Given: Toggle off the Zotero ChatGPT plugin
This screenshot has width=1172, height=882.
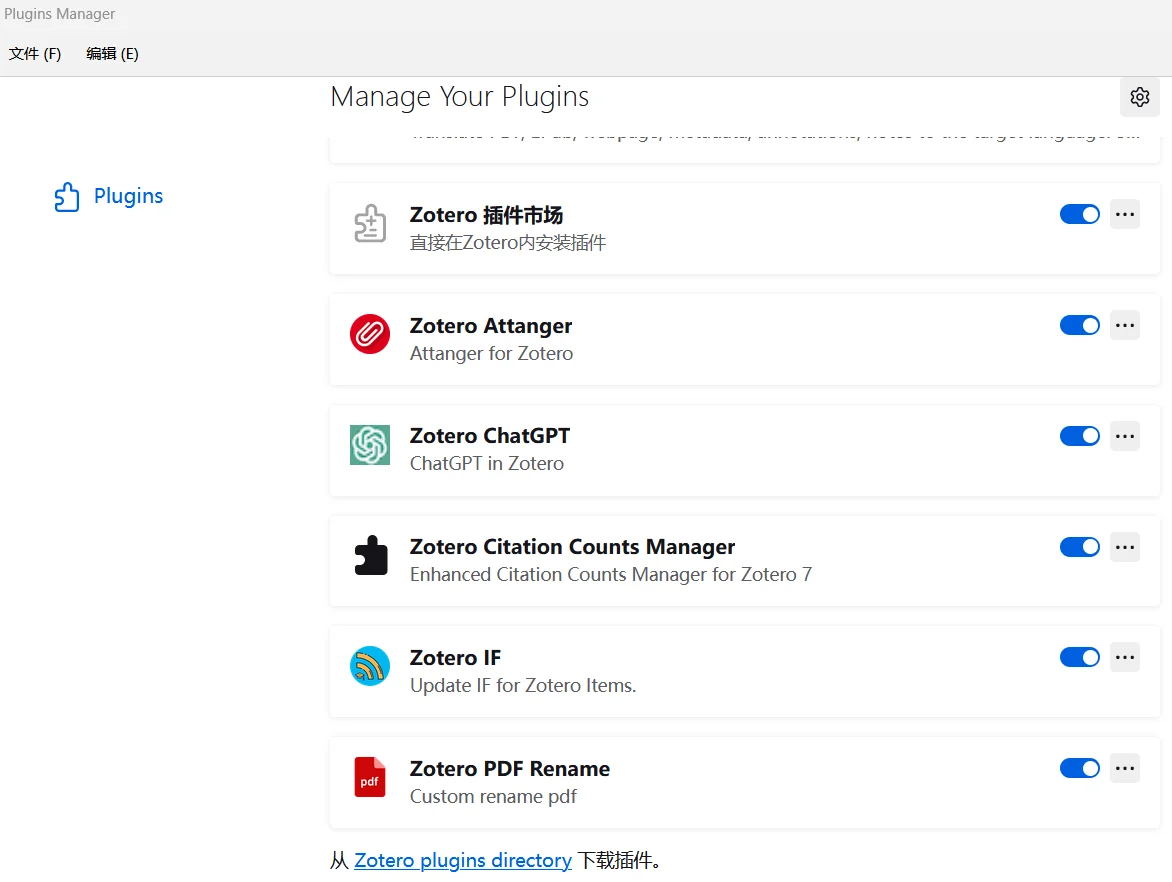Looking at the screenshot, I should (x=1079, y=436).
